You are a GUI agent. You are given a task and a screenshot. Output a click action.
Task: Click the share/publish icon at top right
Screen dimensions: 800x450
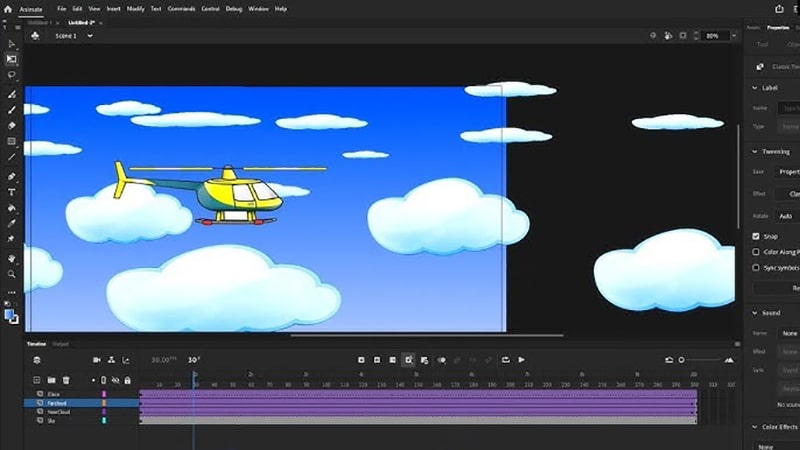pos(779,9)
